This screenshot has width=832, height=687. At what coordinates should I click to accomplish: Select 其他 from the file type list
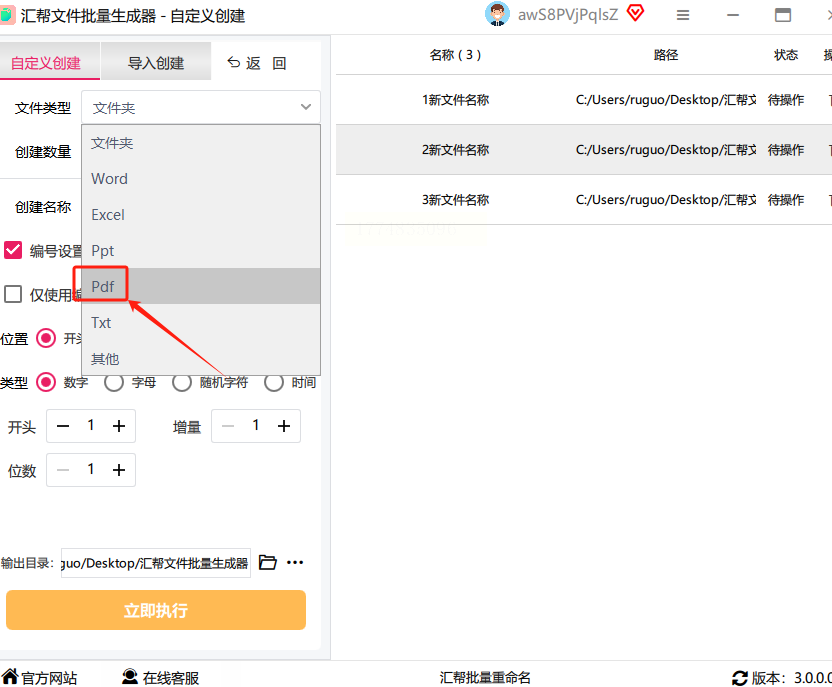[201, 359]
